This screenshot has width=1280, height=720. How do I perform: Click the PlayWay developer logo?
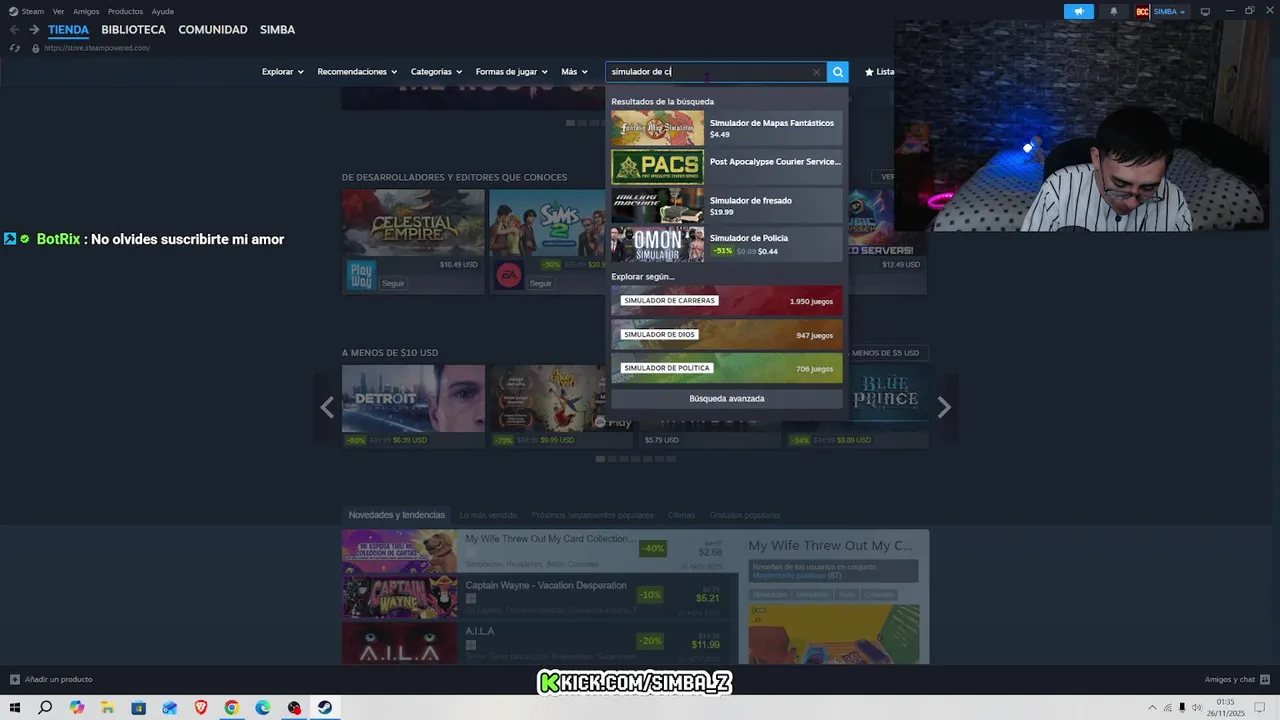361,275
